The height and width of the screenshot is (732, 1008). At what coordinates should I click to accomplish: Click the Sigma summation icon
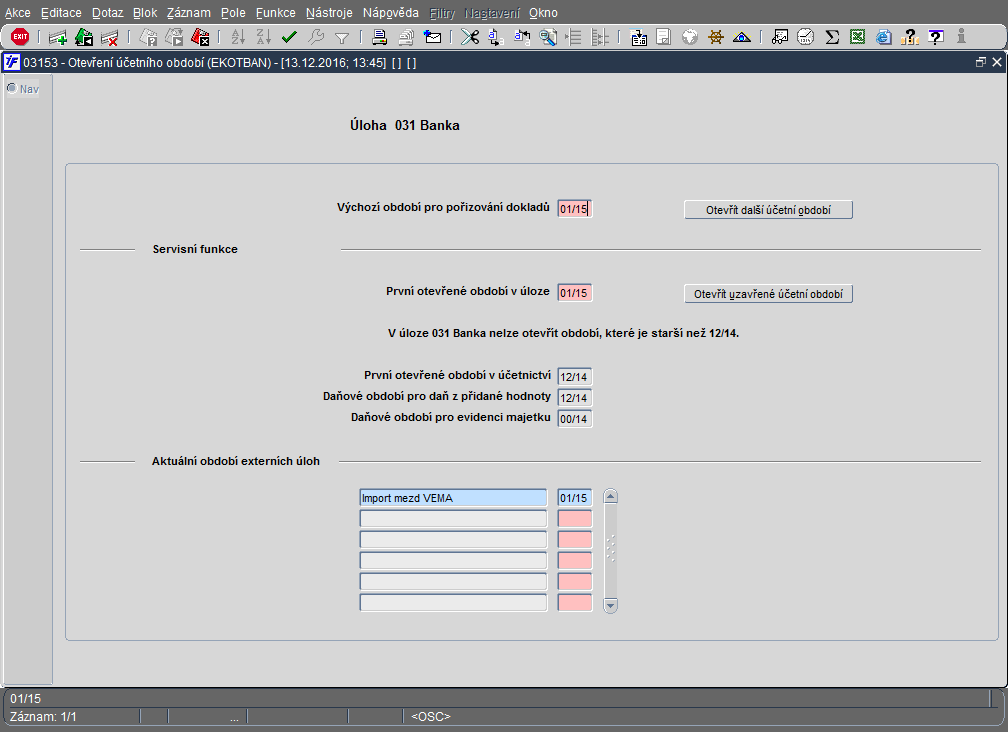click(x=832, y=37)
